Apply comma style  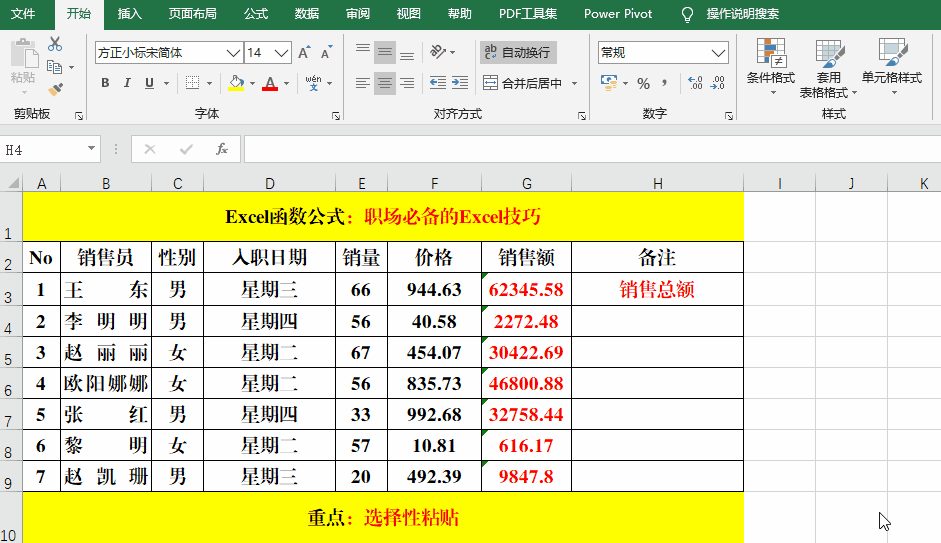click(664, 83)
